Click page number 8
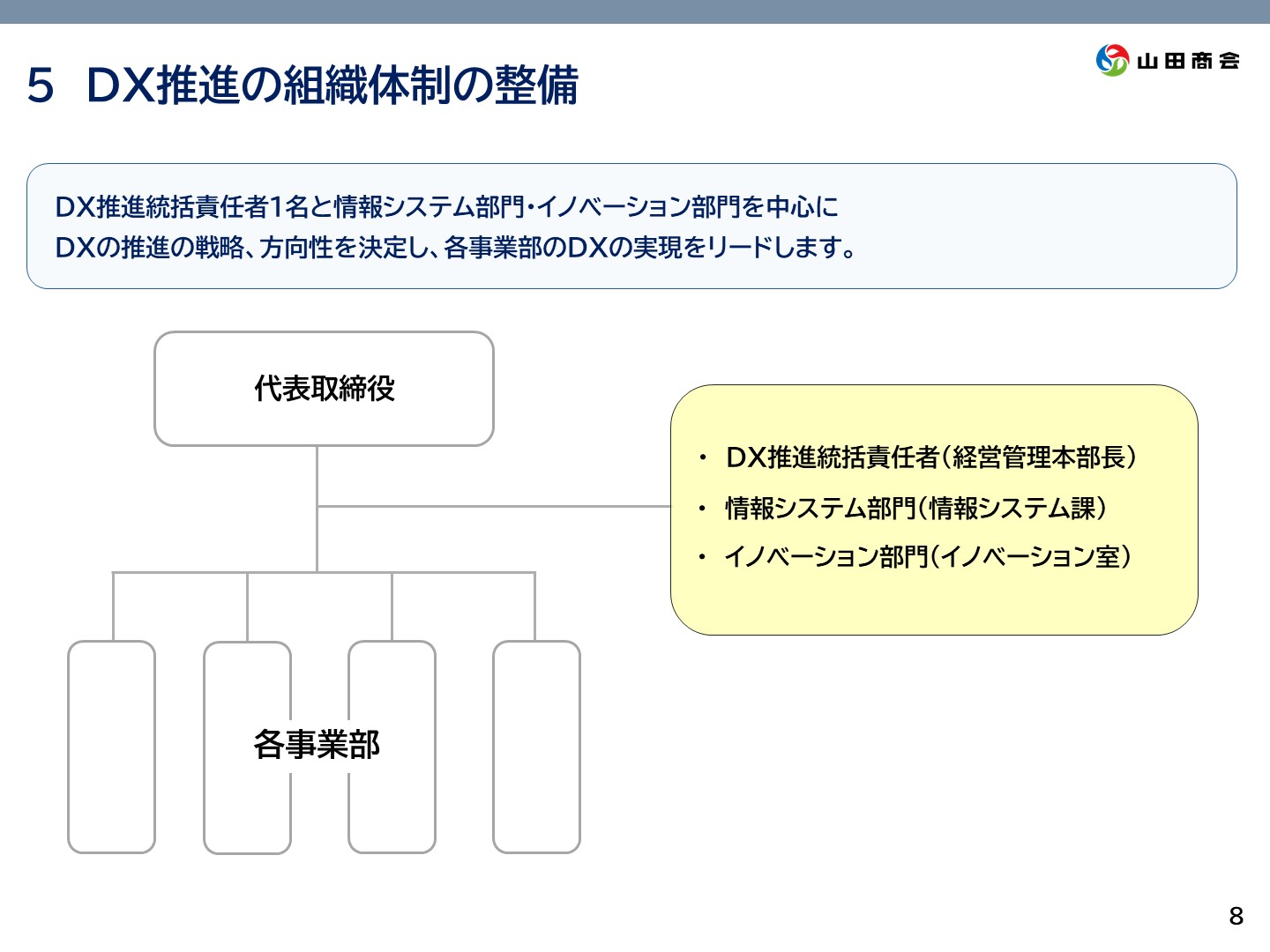Viewport: 1270px width, 952px height. click(x=1236, y=917)
